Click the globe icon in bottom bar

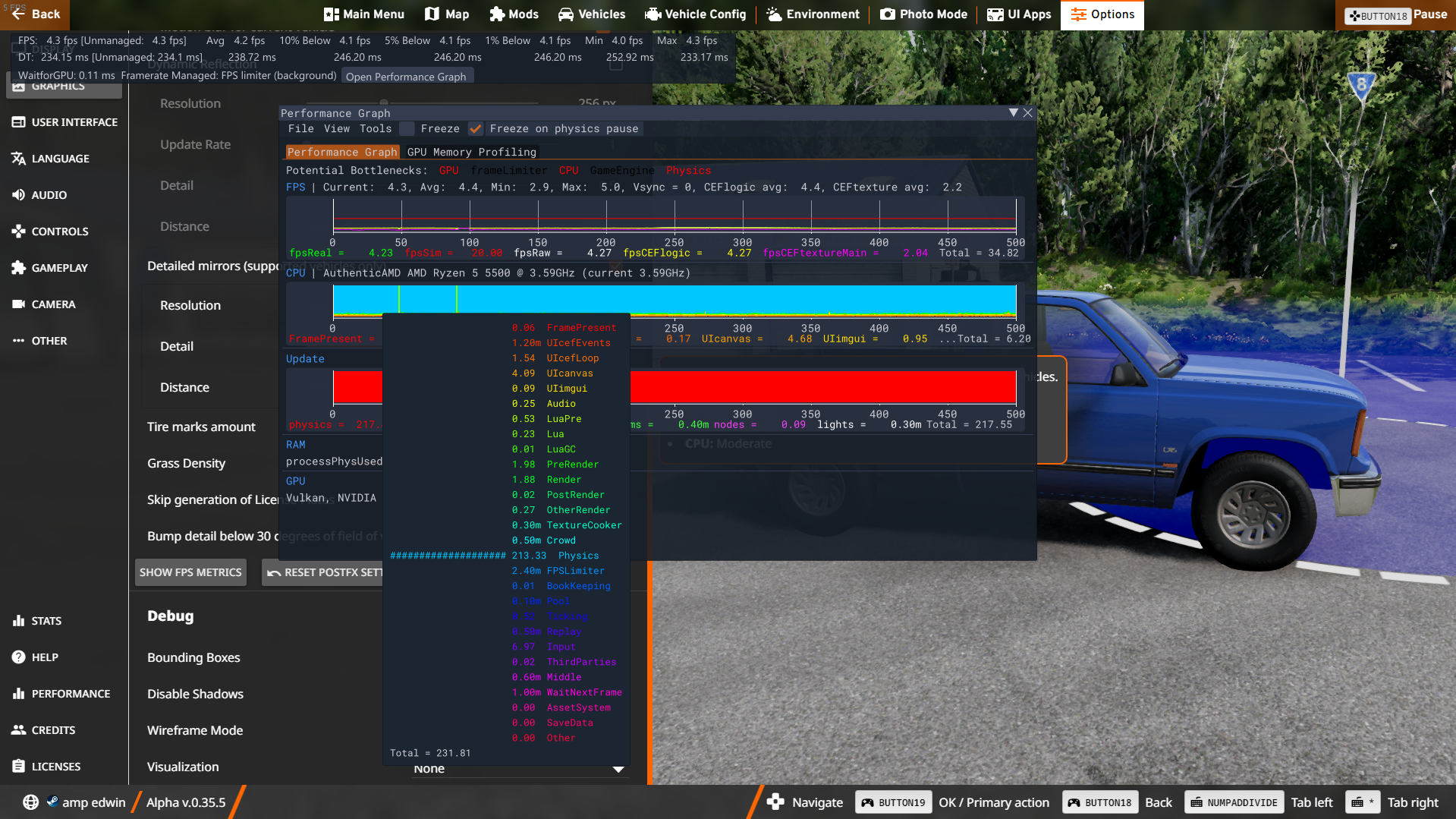[30, 802]
